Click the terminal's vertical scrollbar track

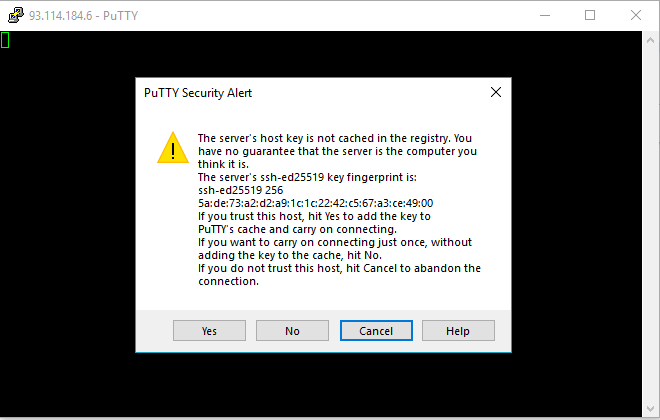tap(650, 224)
